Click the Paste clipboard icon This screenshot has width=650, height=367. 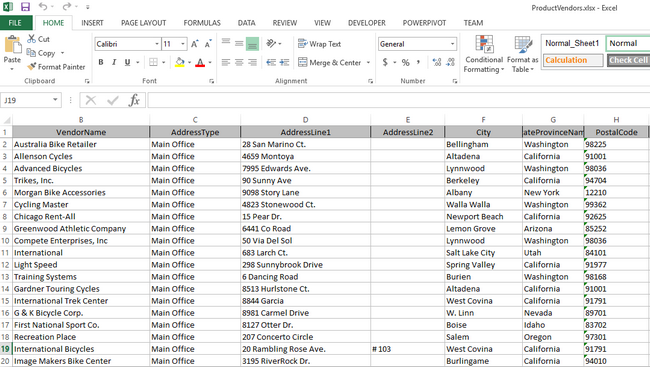12,44
